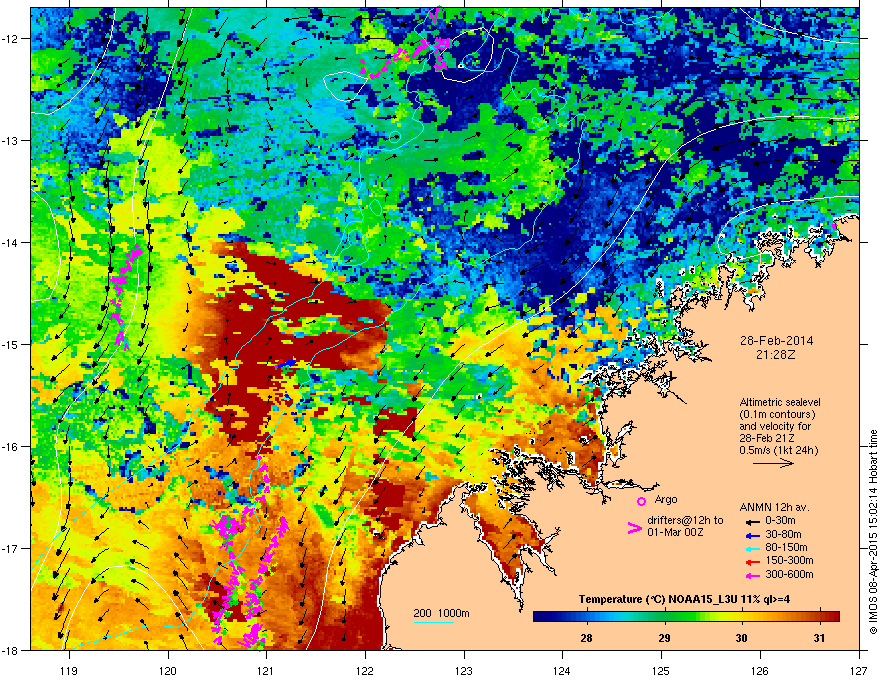Click the 'Argo' legend label
Screen dimensions: 880x680
coord(666,499)
